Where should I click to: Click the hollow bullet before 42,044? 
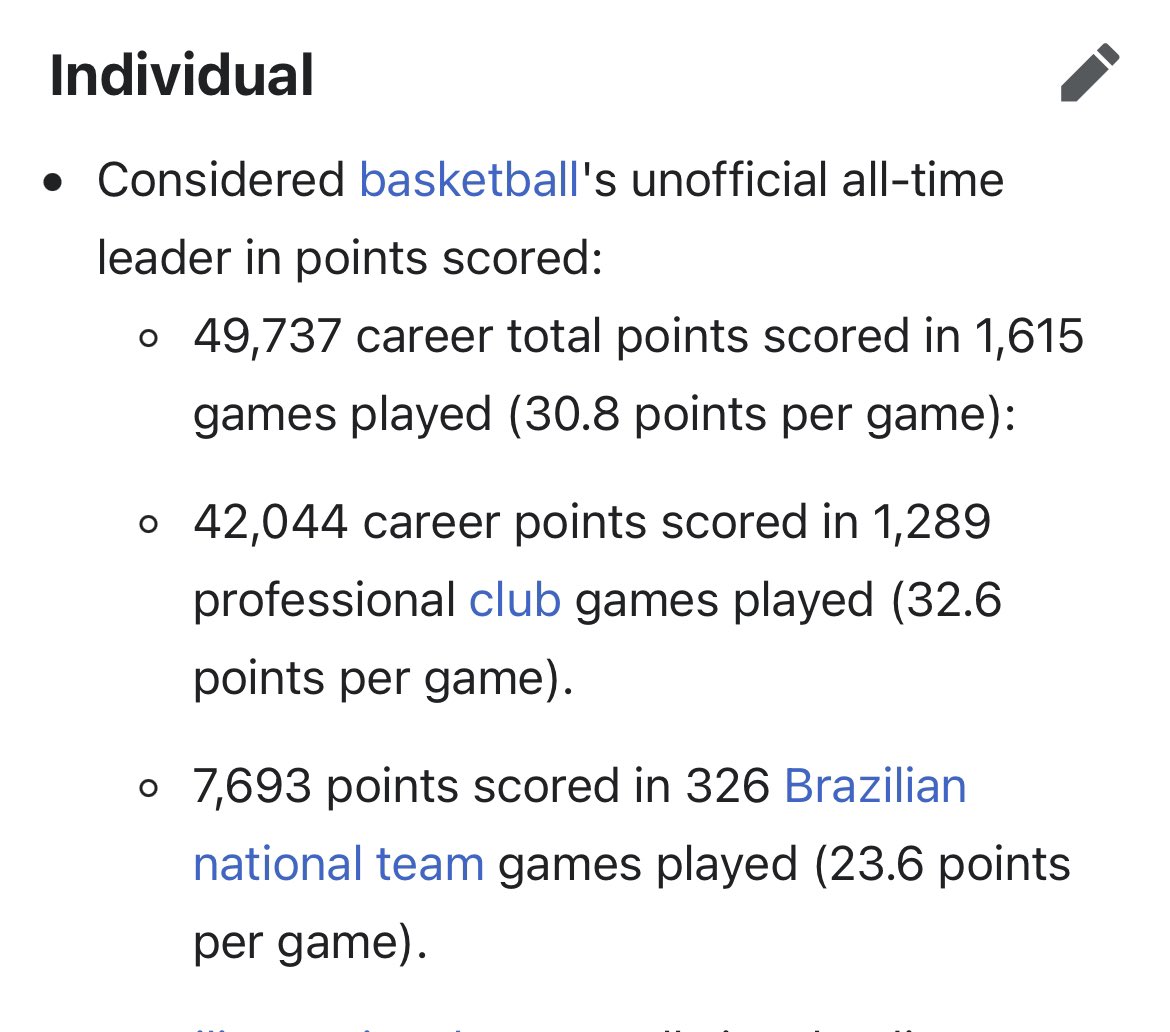click(148, 524)
